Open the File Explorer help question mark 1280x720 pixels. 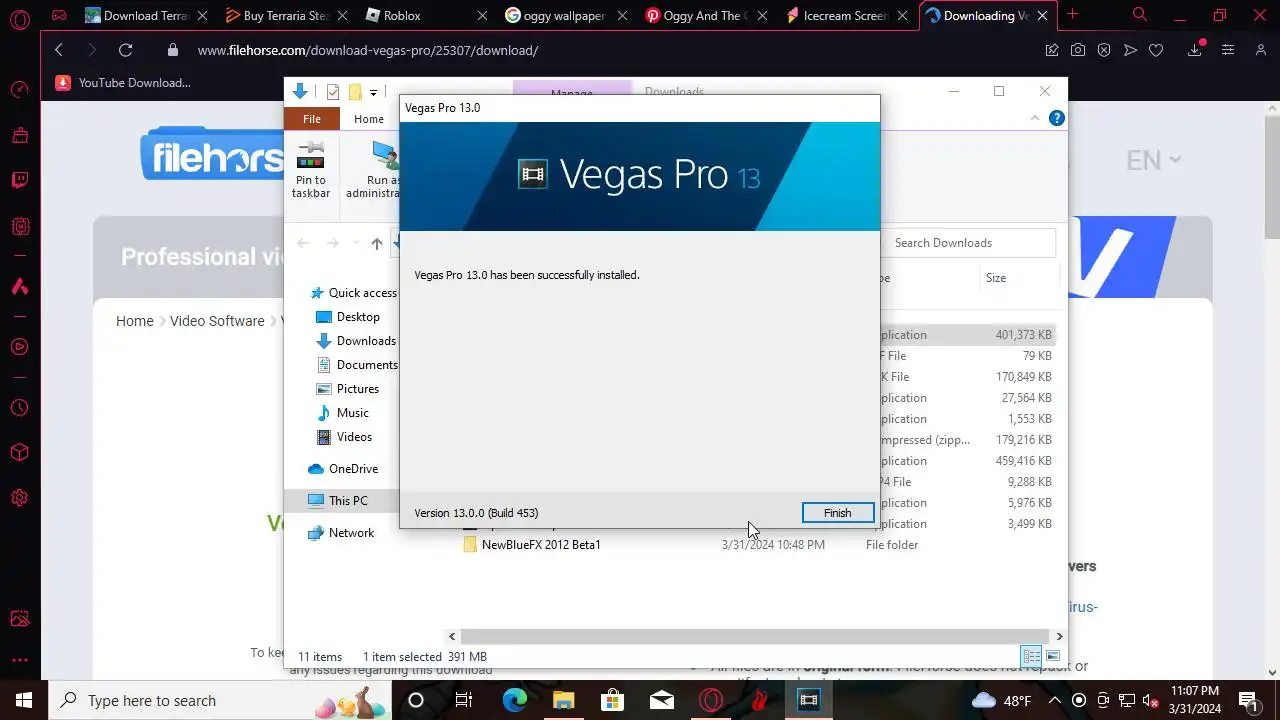point(1057,118)
